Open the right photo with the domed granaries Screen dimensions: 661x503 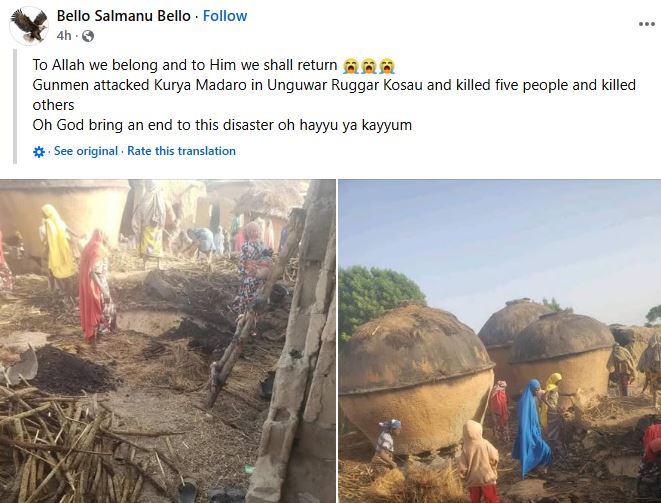(x=499, y=340)
